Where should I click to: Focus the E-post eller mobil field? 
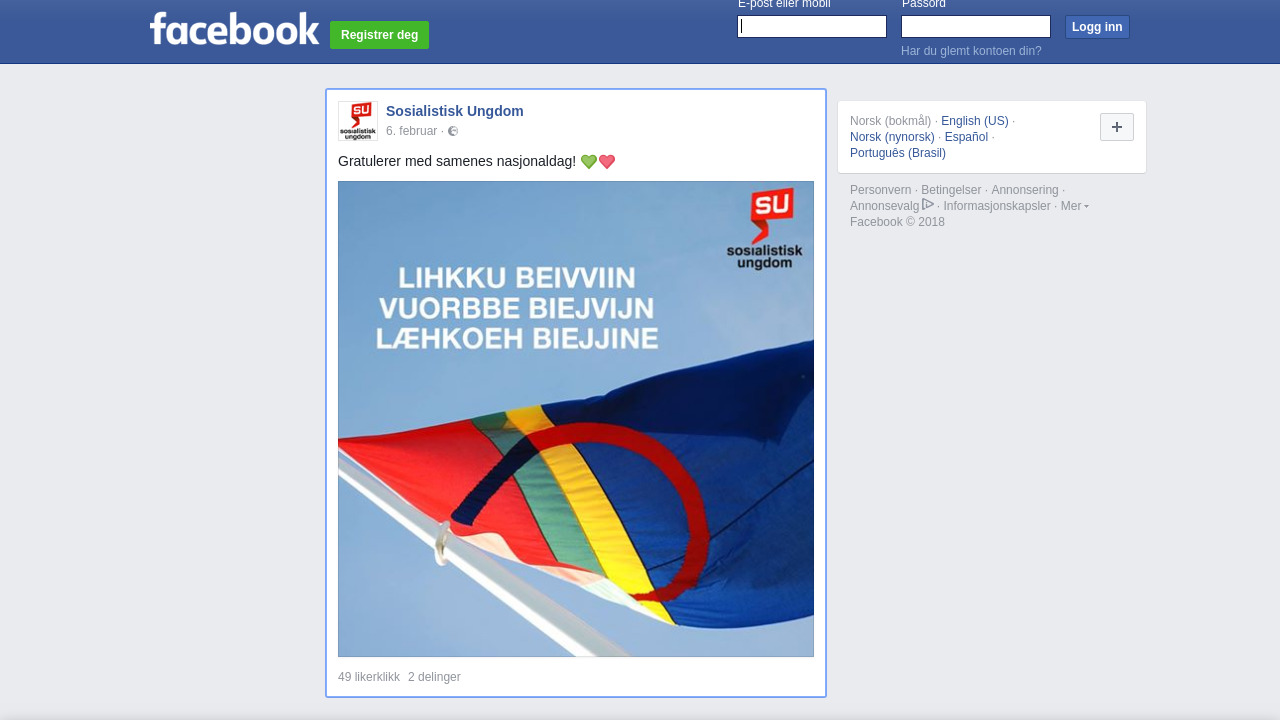pyautogui.click(x=812, y=27)
